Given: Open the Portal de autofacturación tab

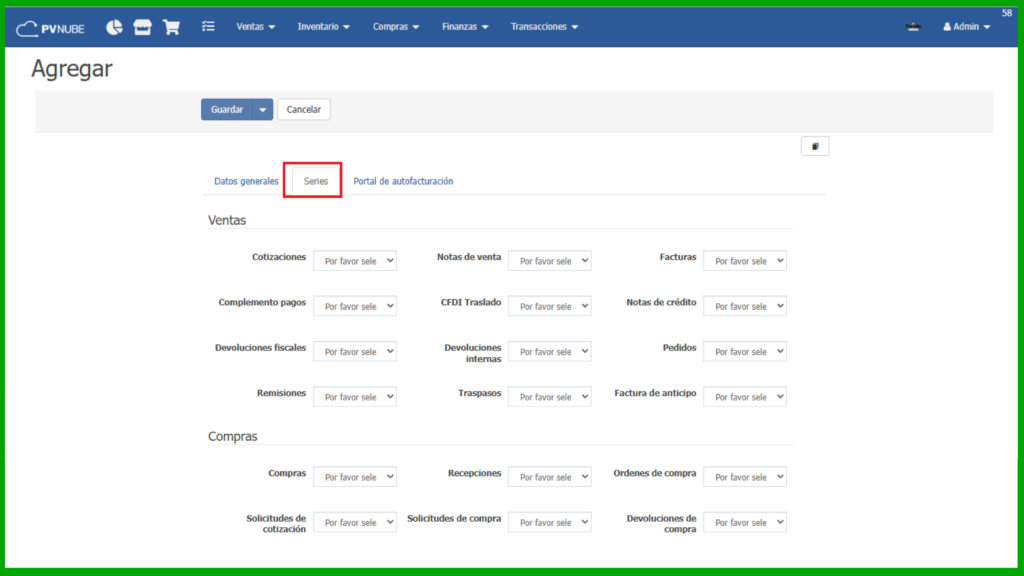Looking at the screenshot, I should click(x=403, y=181).
